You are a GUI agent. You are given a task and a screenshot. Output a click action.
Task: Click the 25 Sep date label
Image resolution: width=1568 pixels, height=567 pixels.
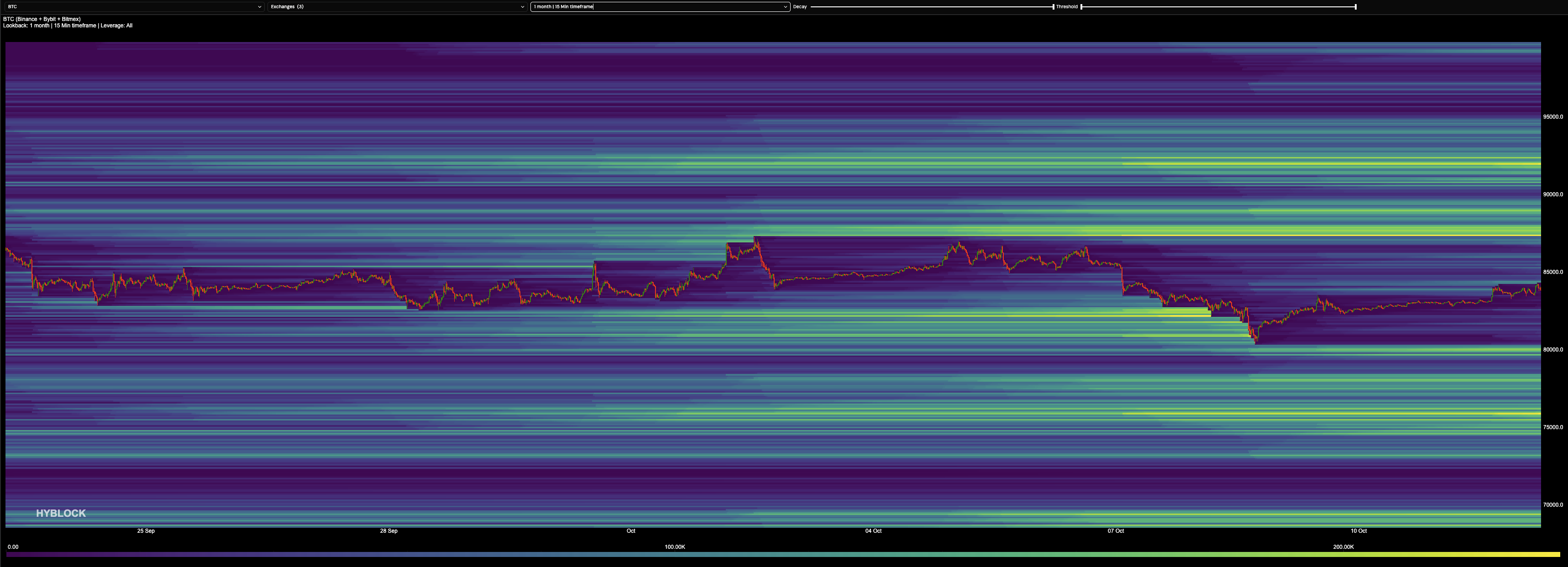(146, 531)
